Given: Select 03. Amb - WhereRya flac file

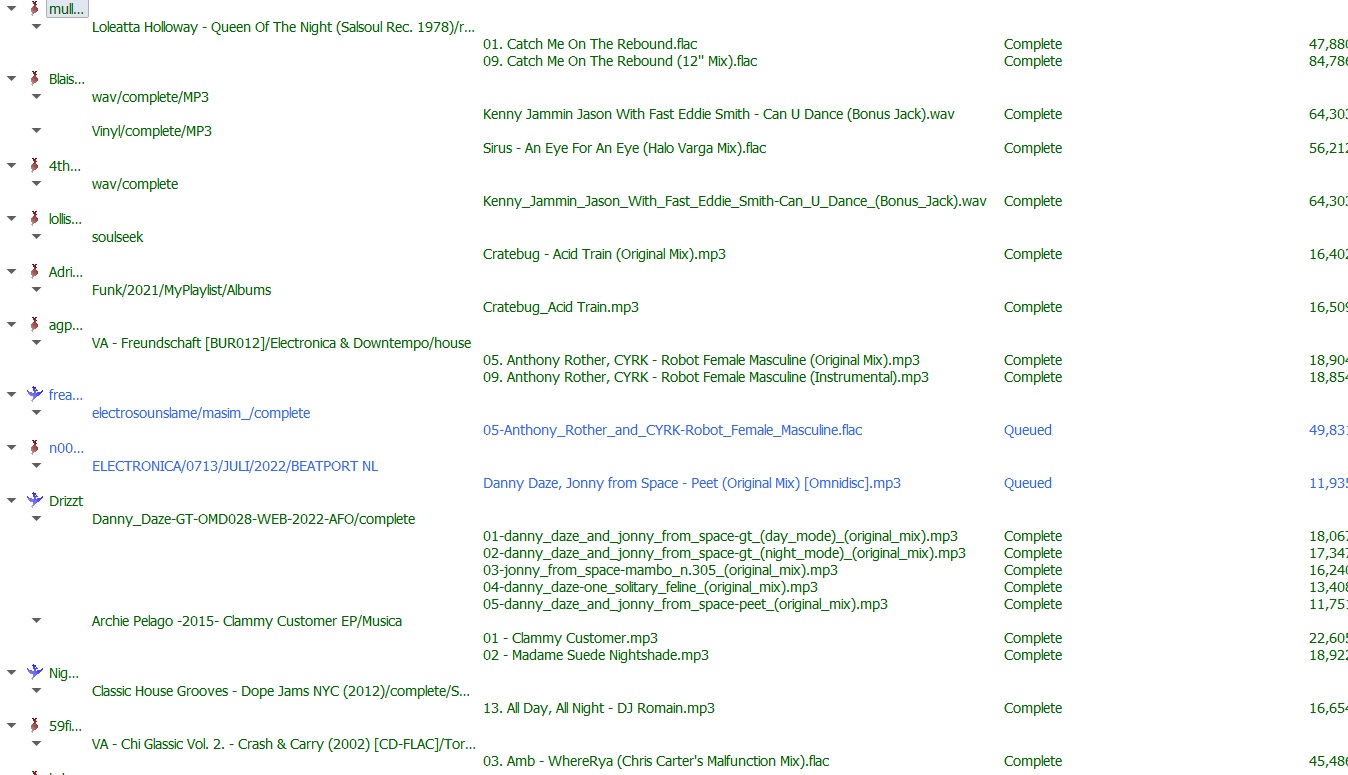Looking at the screenshot, I should coord(656,761).
